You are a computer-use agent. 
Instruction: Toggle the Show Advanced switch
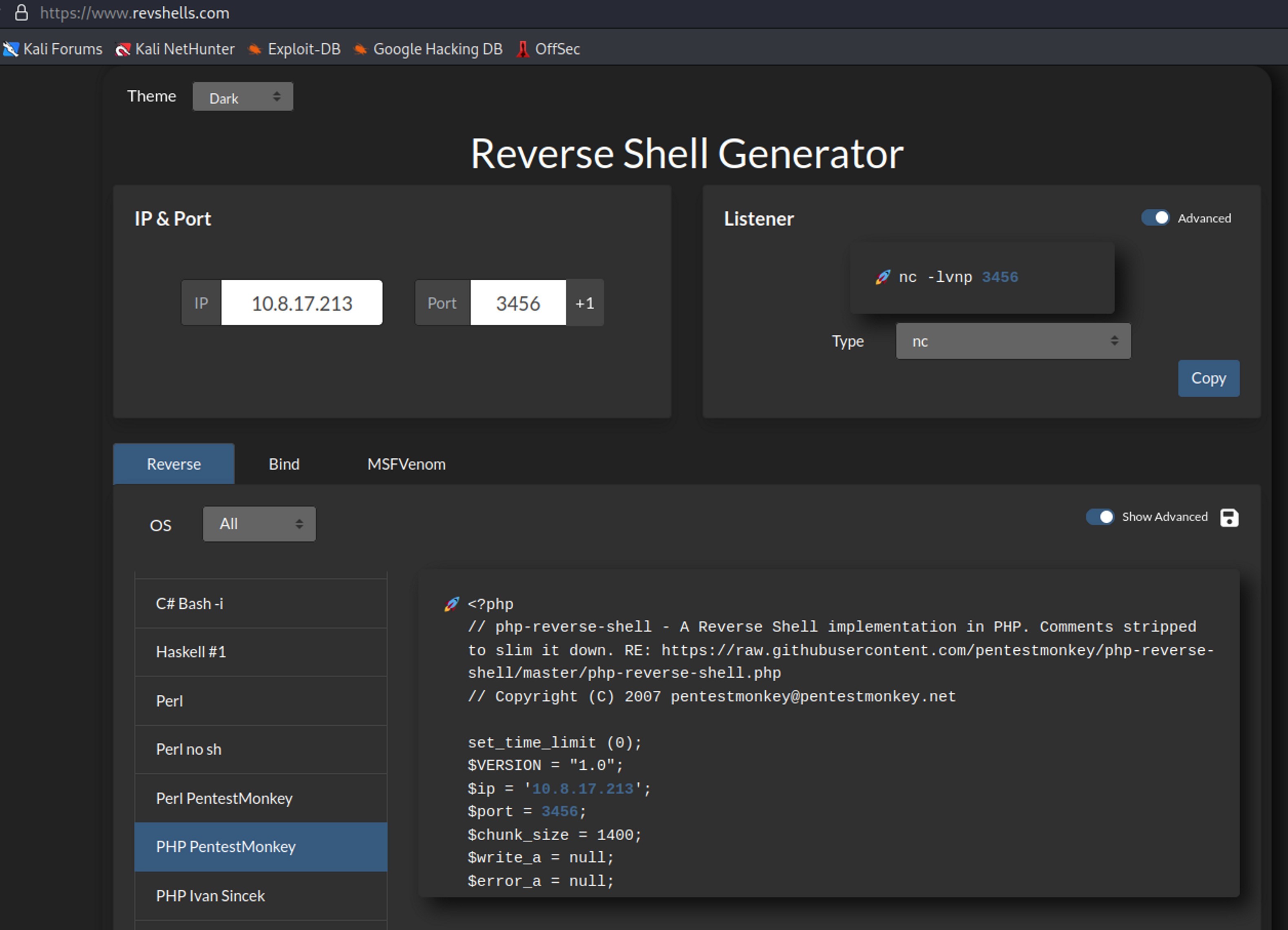pos(1100,517)
